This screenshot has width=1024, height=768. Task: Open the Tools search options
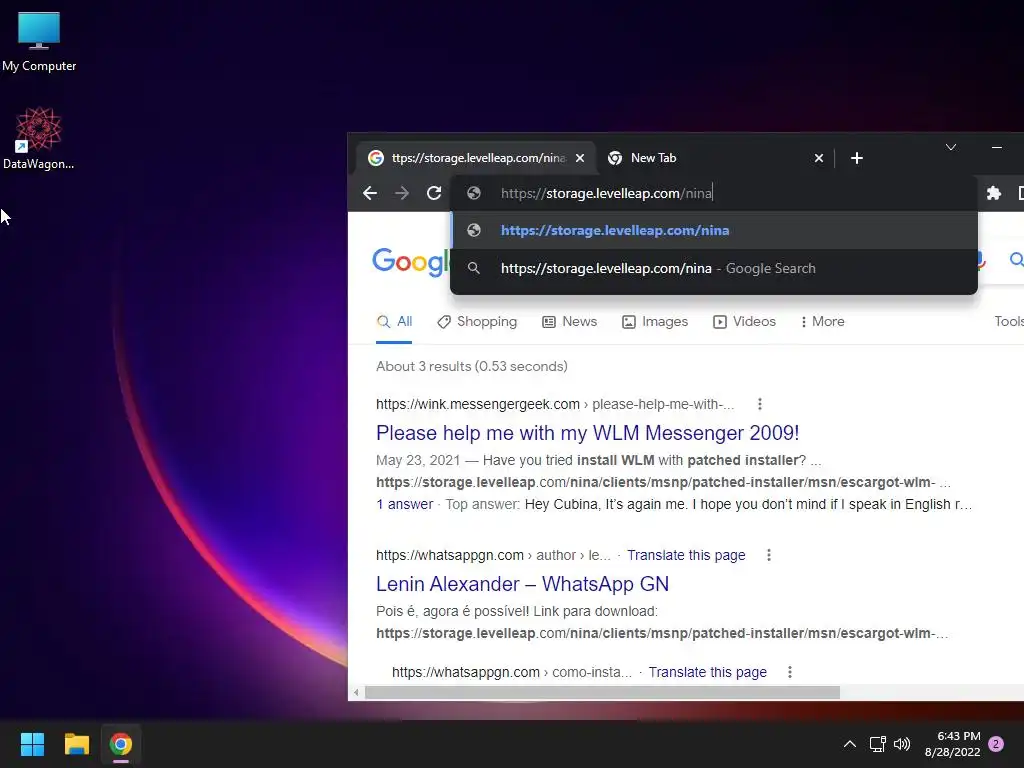tap(1008, 321)
